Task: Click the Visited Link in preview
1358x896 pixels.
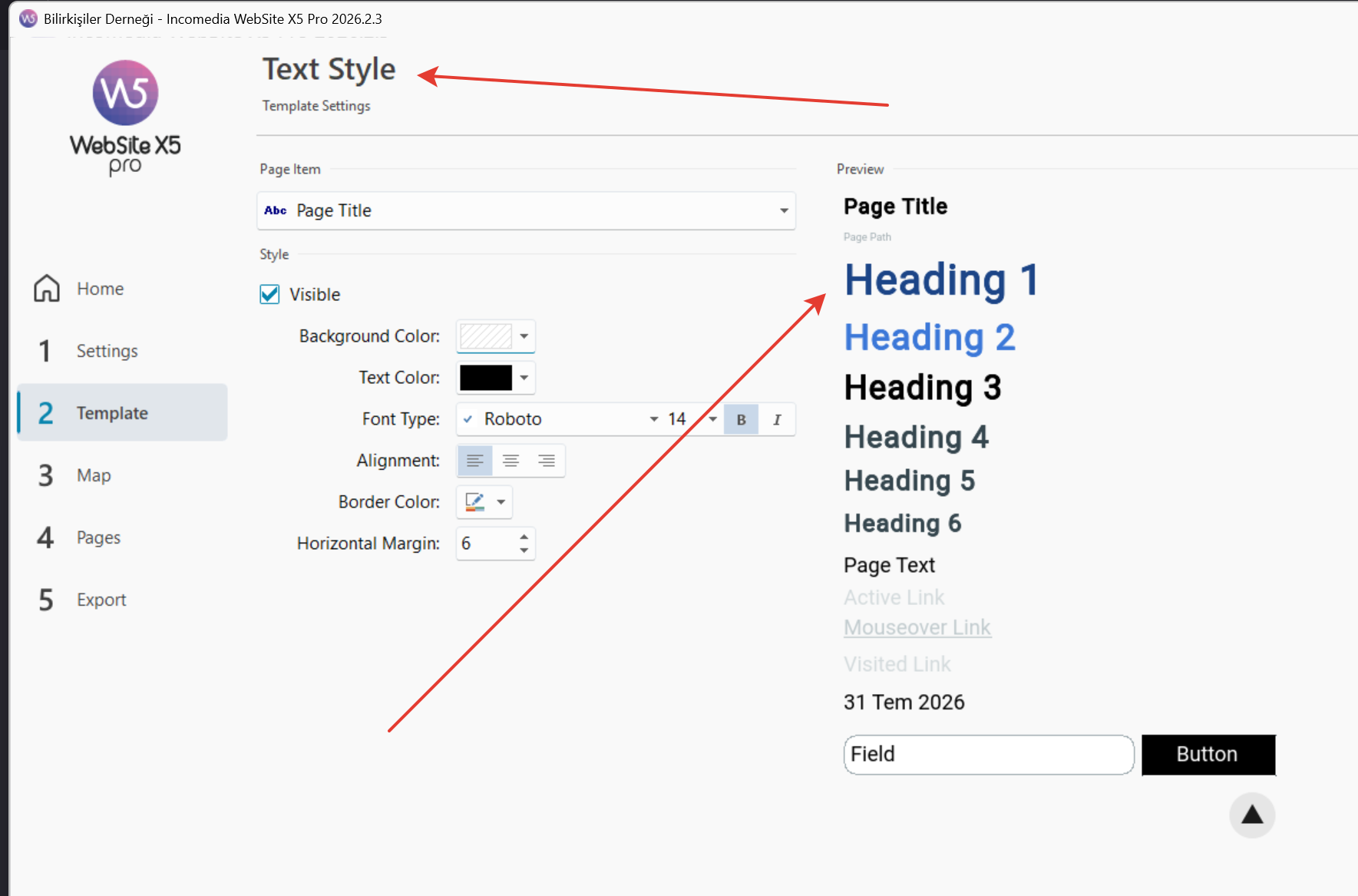Action: [897, 664]
